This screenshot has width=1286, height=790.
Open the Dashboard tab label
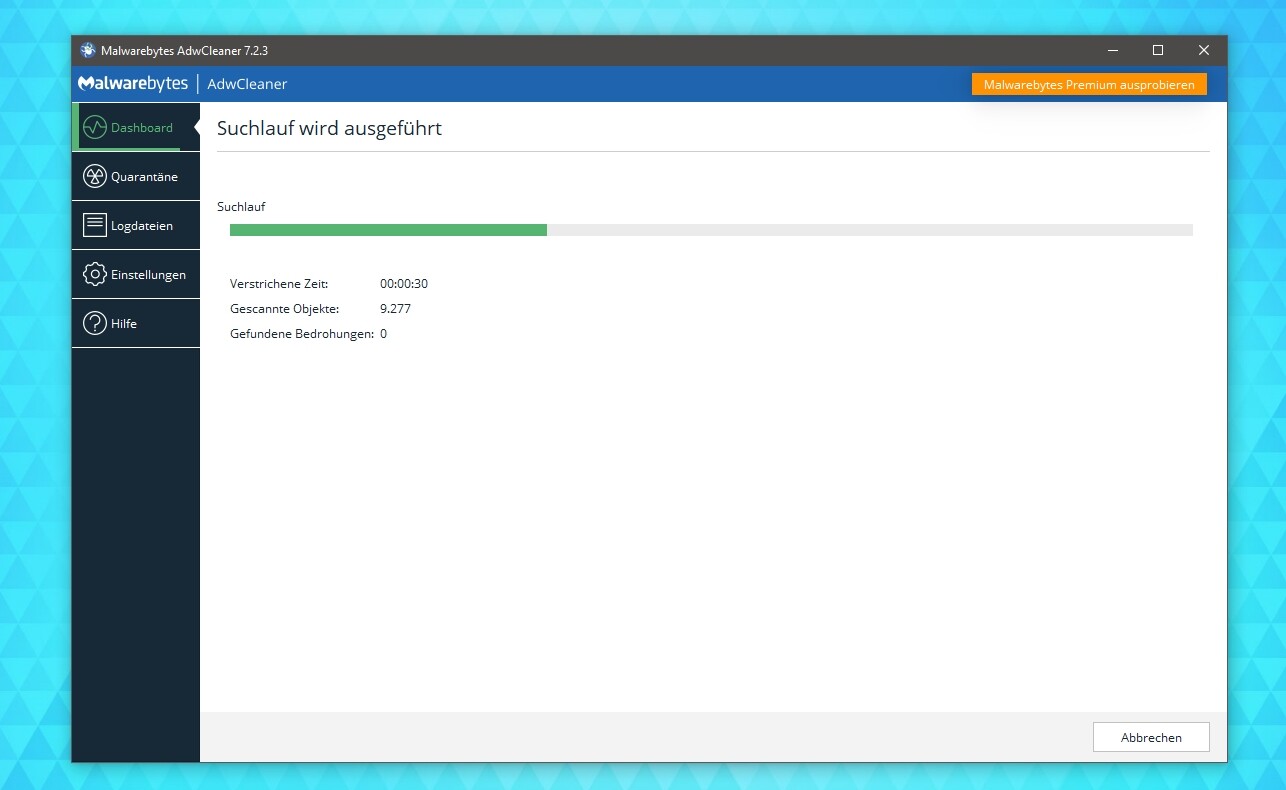pos(142,128)
